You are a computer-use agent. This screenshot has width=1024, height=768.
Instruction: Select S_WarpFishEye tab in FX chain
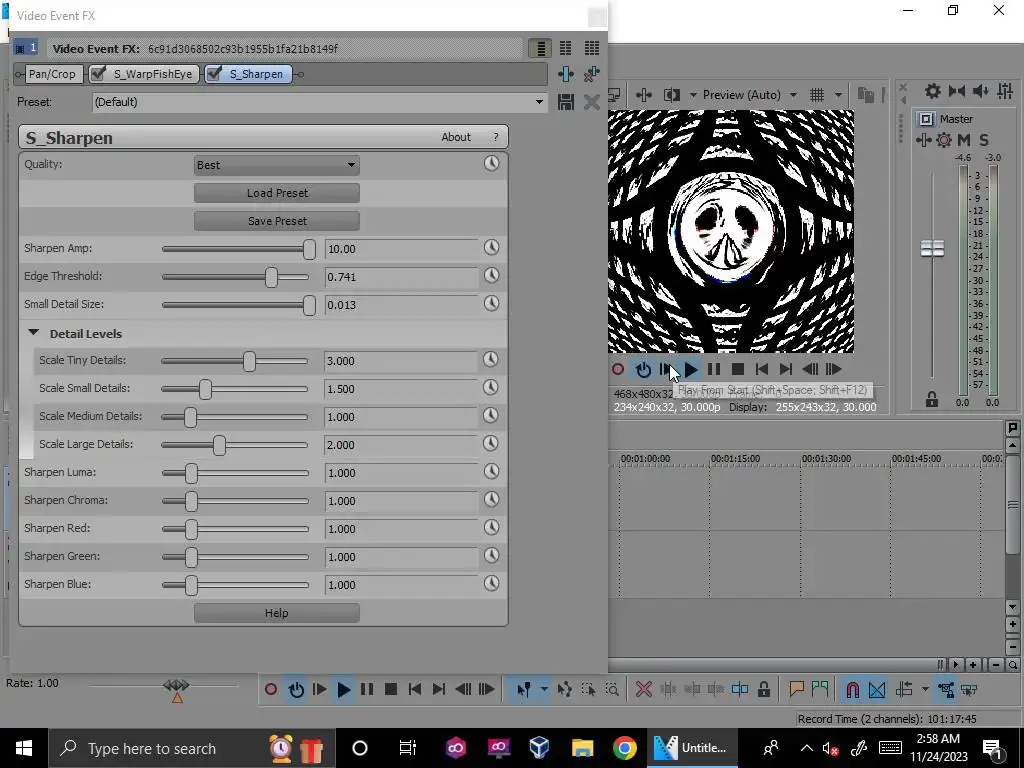[143, 74]
